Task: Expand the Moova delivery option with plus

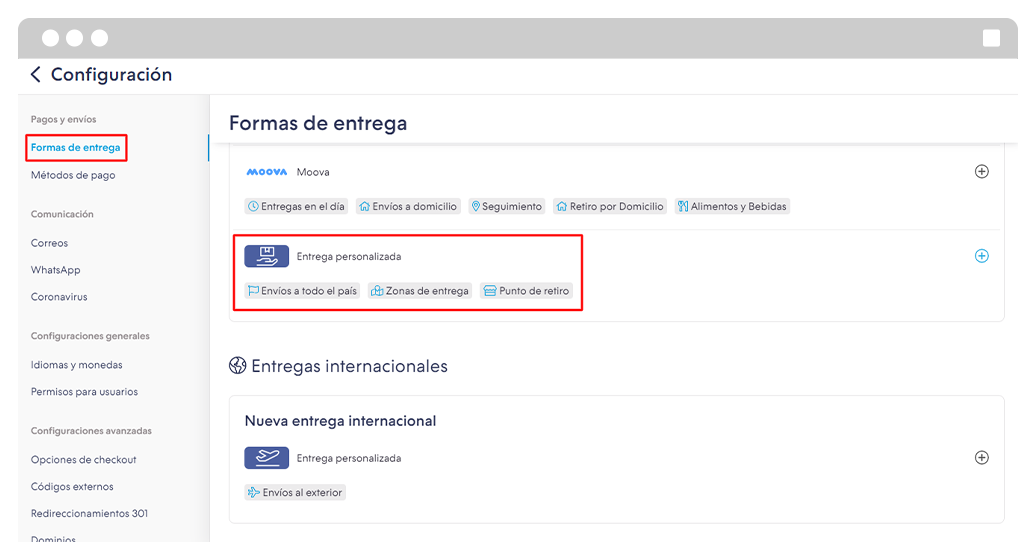Action: click(981, 172)
